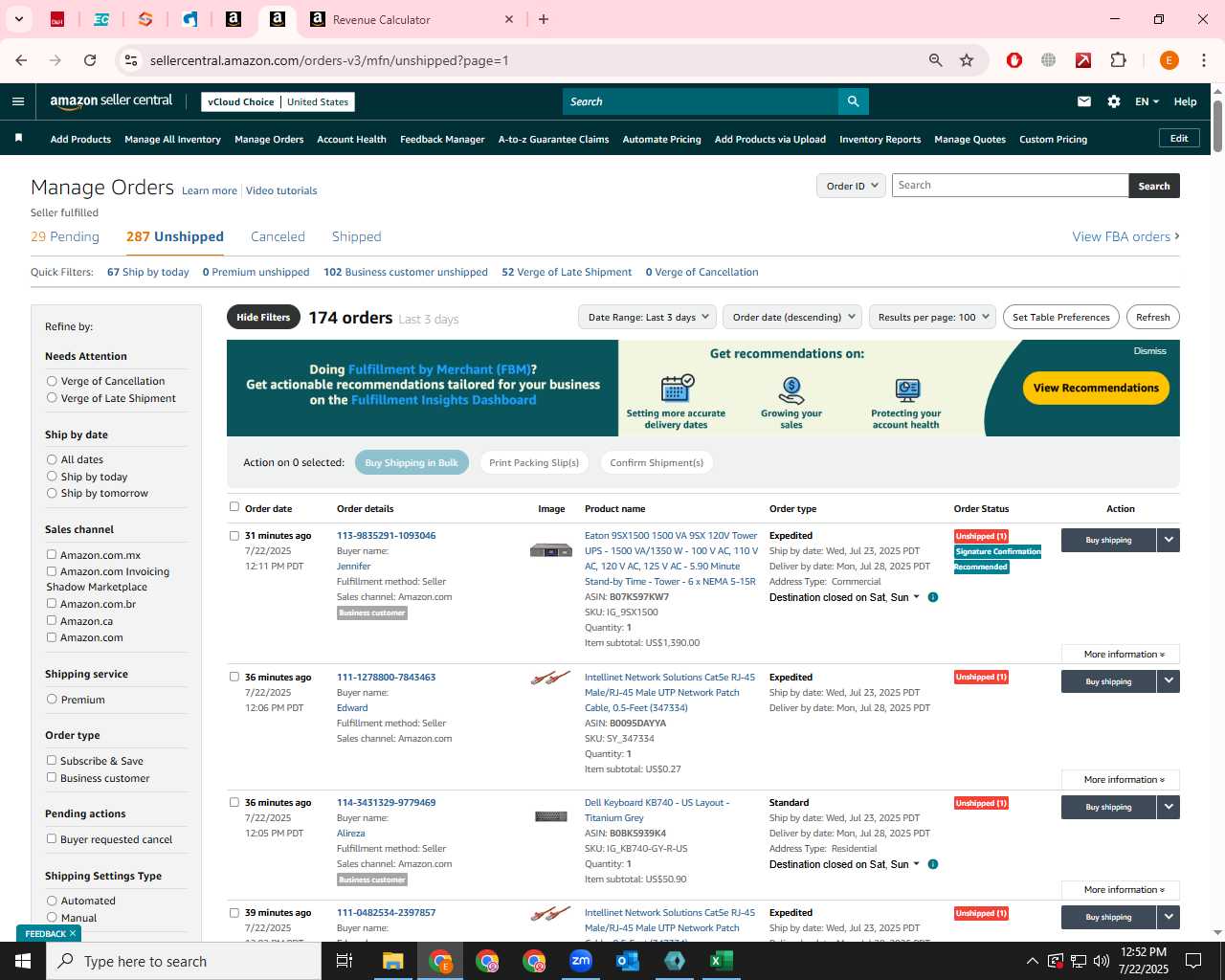Select the Ship by today radio filter
The width and height of the screenshot is (1225, 980).
coord(52,477)
